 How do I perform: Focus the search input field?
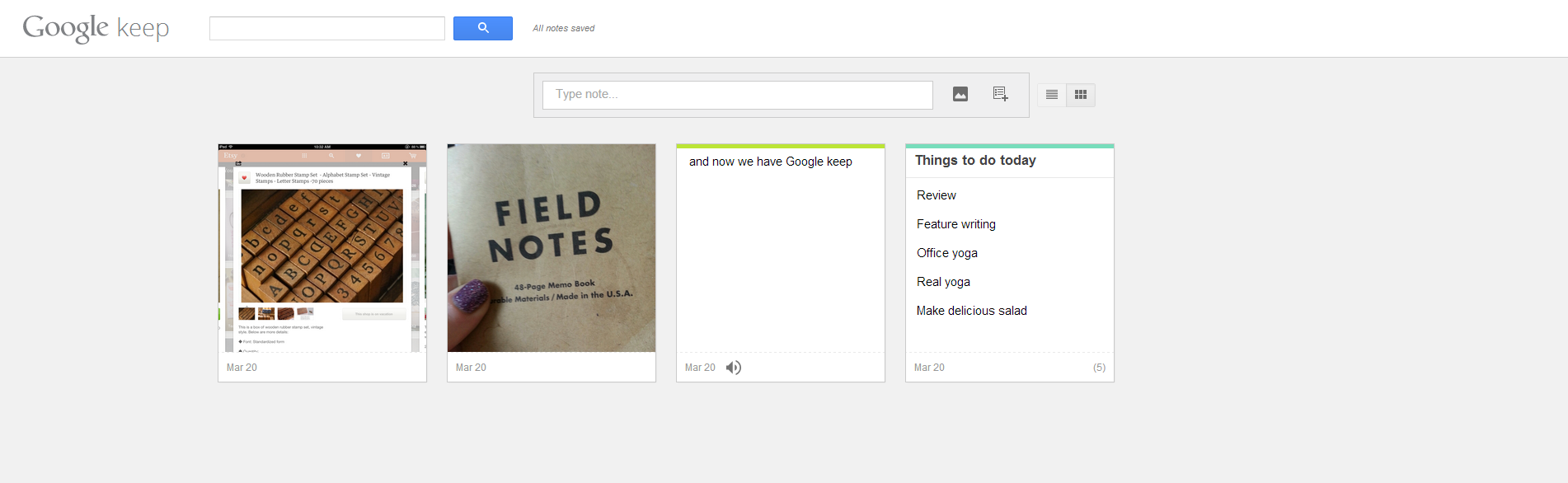327,28
